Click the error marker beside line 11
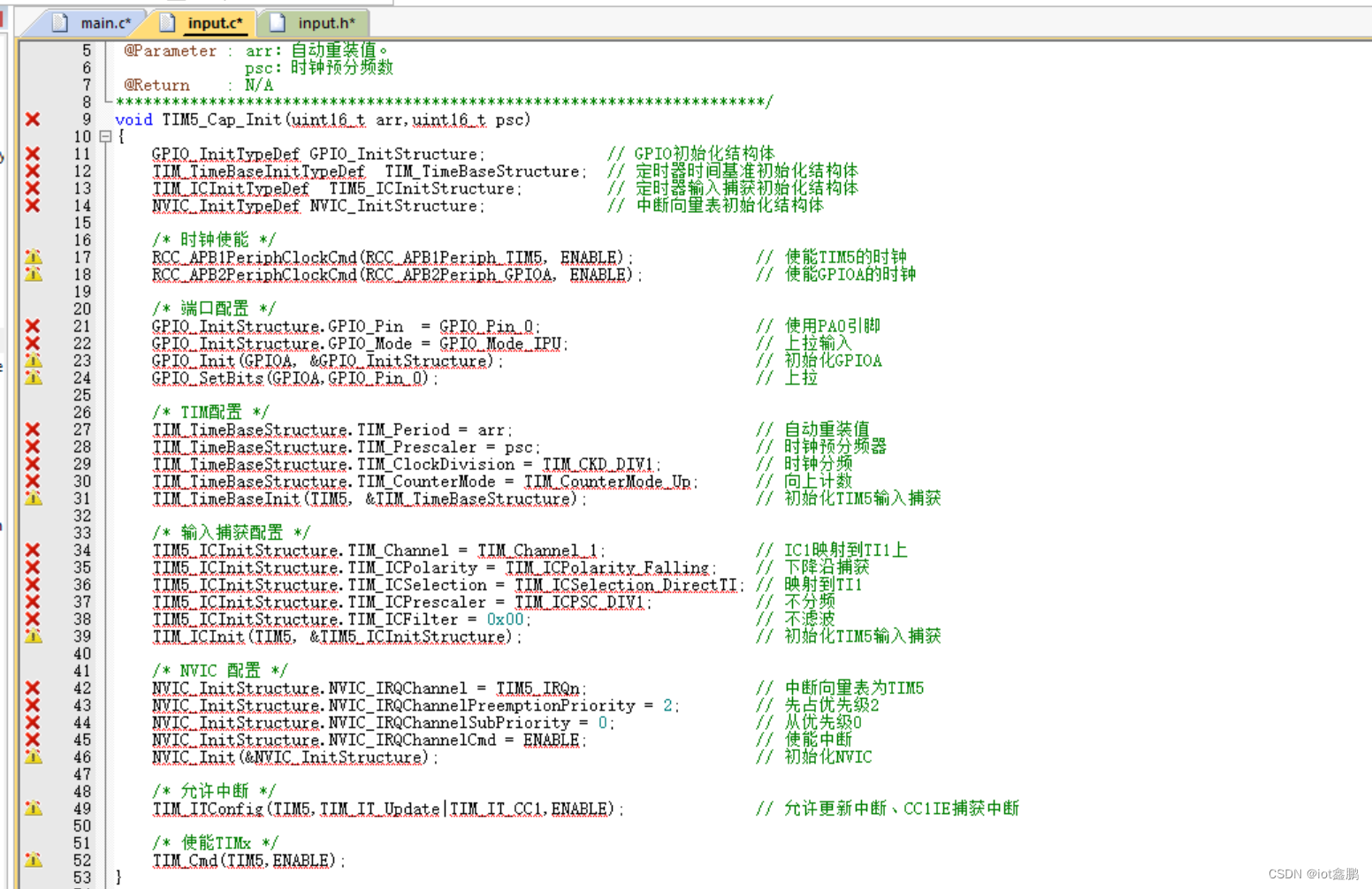The image size is (1372, 889). tap(33, 154)
